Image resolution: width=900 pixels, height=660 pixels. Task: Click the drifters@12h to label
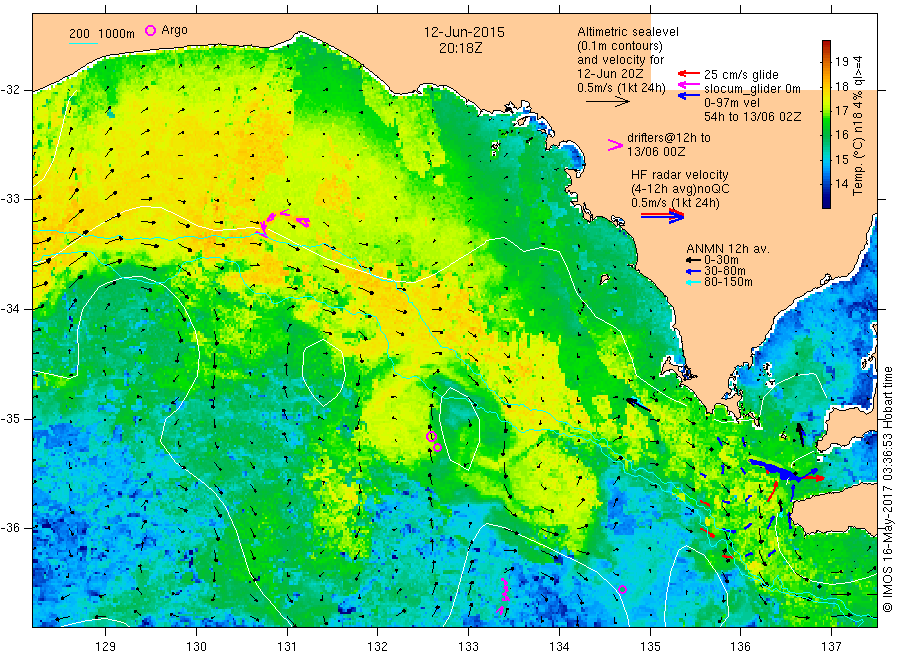click(x=669, y=138)
